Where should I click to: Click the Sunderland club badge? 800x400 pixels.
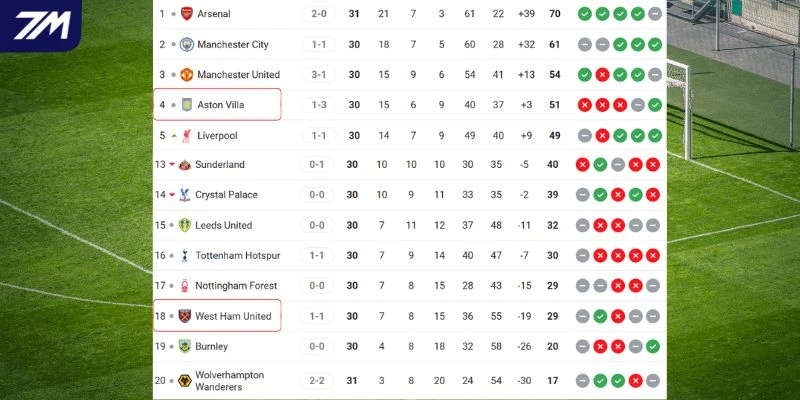(x=185, y=165)
